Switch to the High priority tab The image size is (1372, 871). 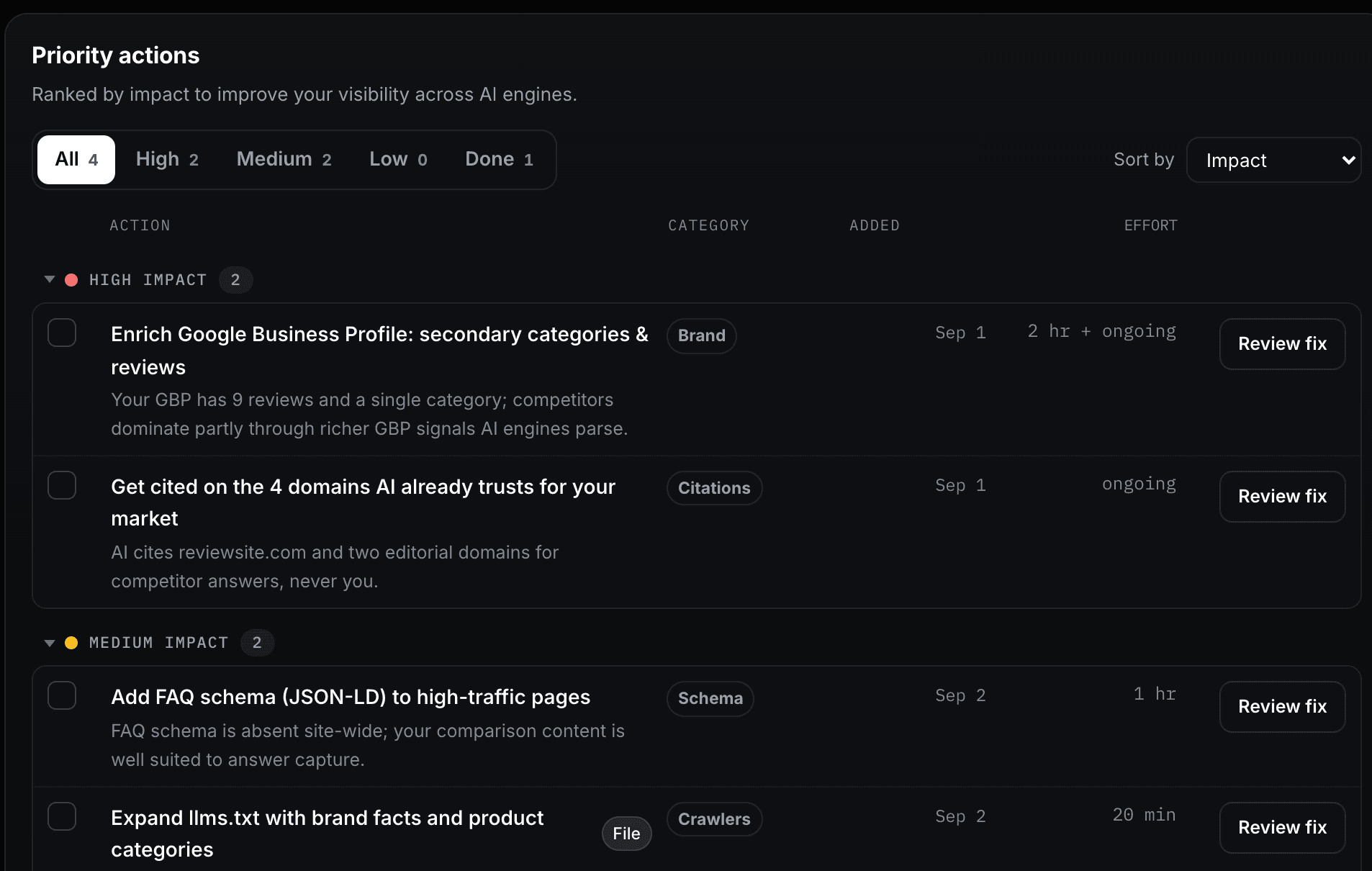167,159
